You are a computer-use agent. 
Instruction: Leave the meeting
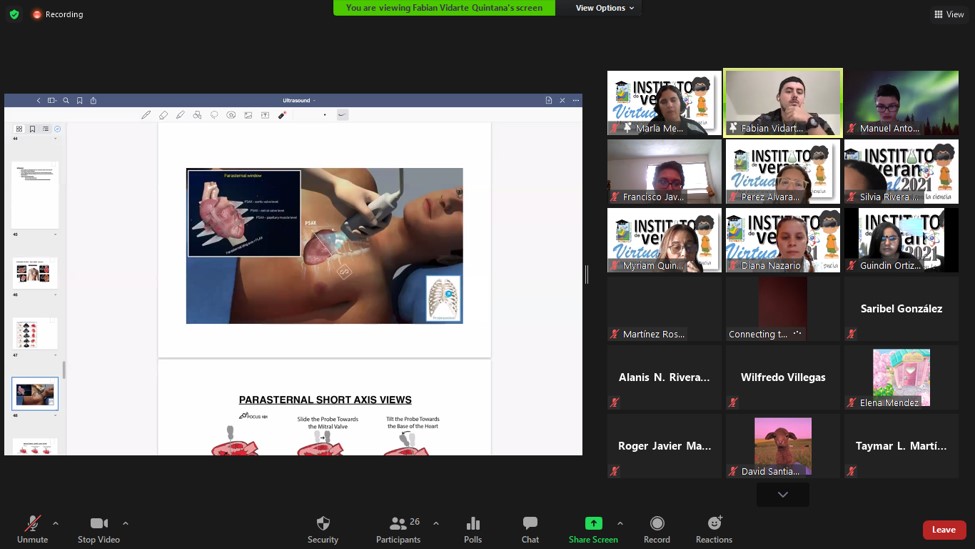click(943, 530)
